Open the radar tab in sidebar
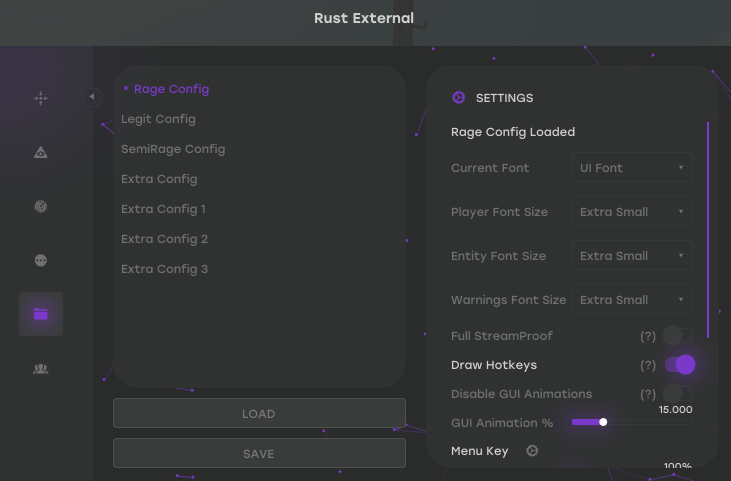Screen dimensions: 731x481 click(41, 206)
